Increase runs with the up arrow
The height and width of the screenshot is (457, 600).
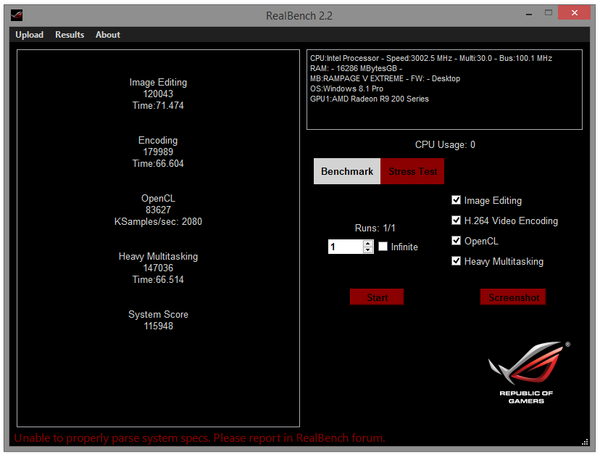click(368, 243)
